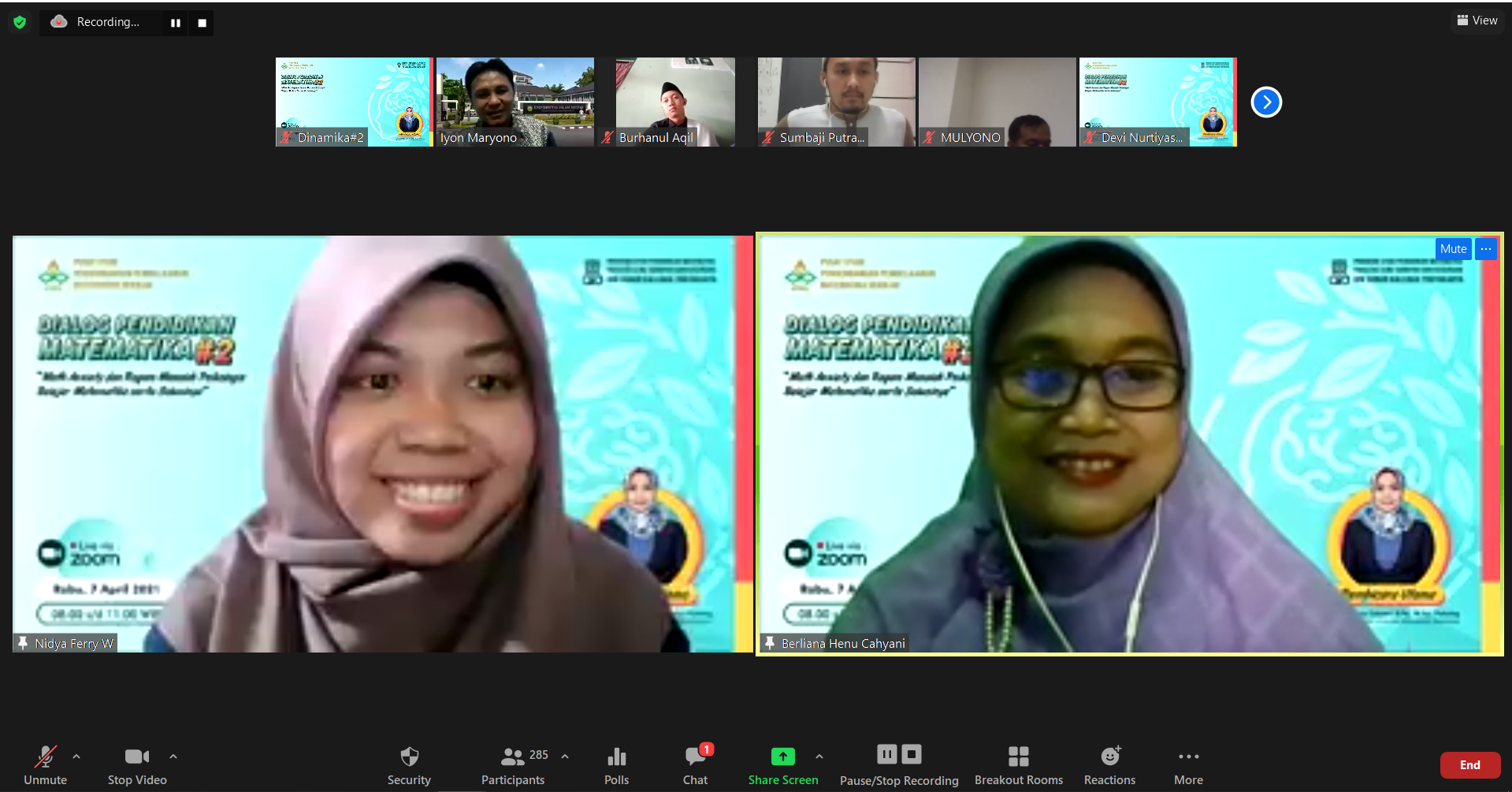This screenshot has width=1512, height=792.
Task: Pause recording in the top recording bar
Action: tap(175, 23)
